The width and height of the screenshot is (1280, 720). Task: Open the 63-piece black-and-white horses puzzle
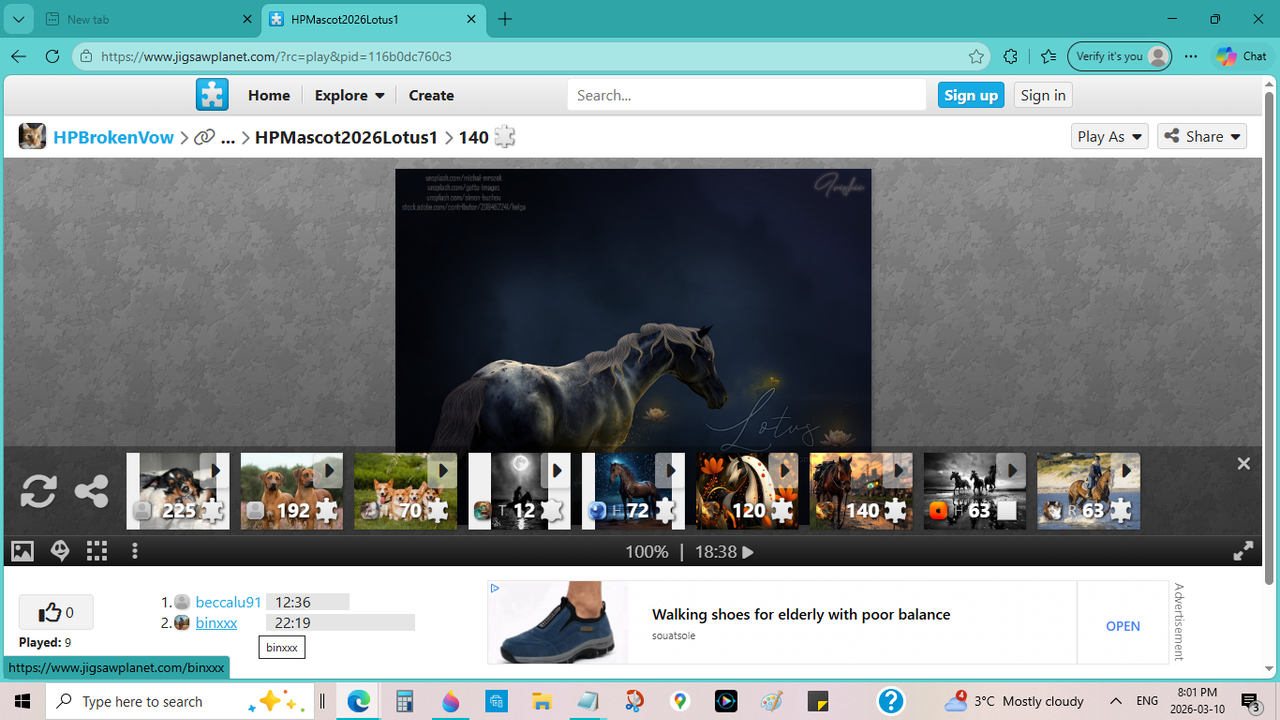click(x=975, y=491)
